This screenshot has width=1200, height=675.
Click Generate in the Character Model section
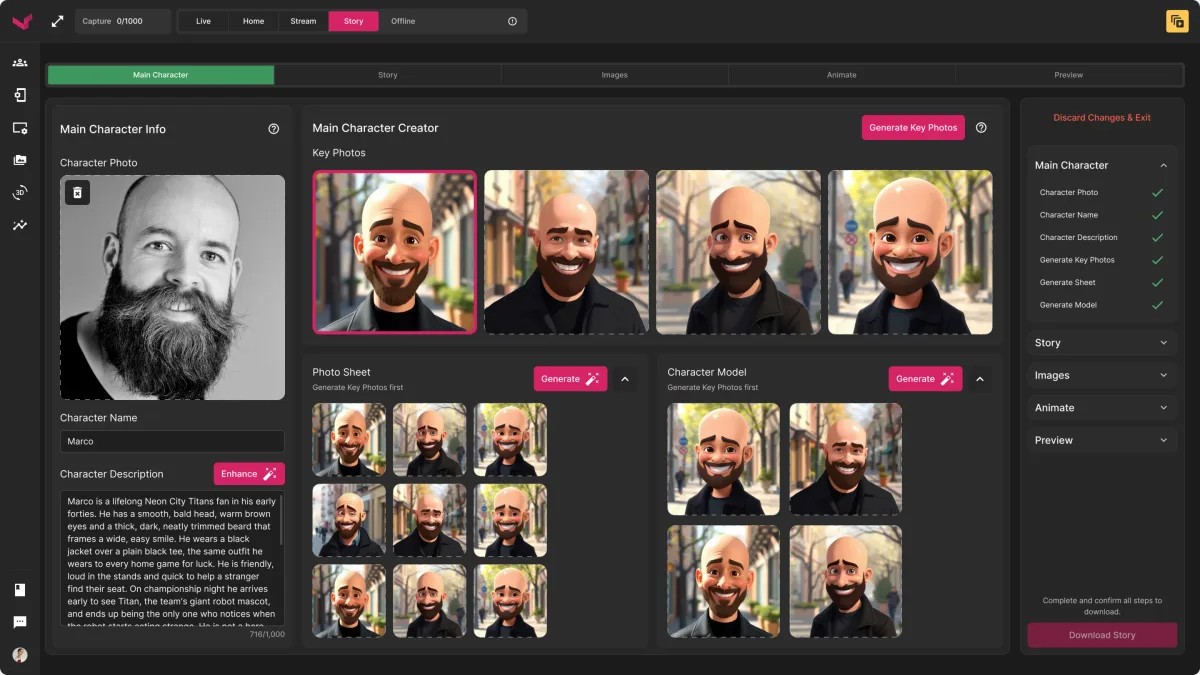pyautogui.click(x=925, y=379)
